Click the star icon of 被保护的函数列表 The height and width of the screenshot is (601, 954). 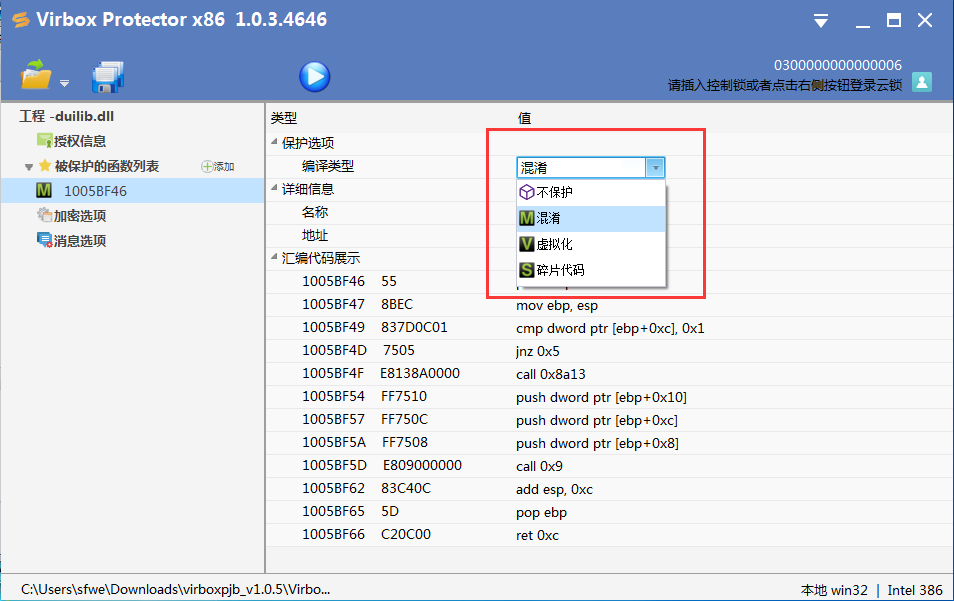pos(44,165)
